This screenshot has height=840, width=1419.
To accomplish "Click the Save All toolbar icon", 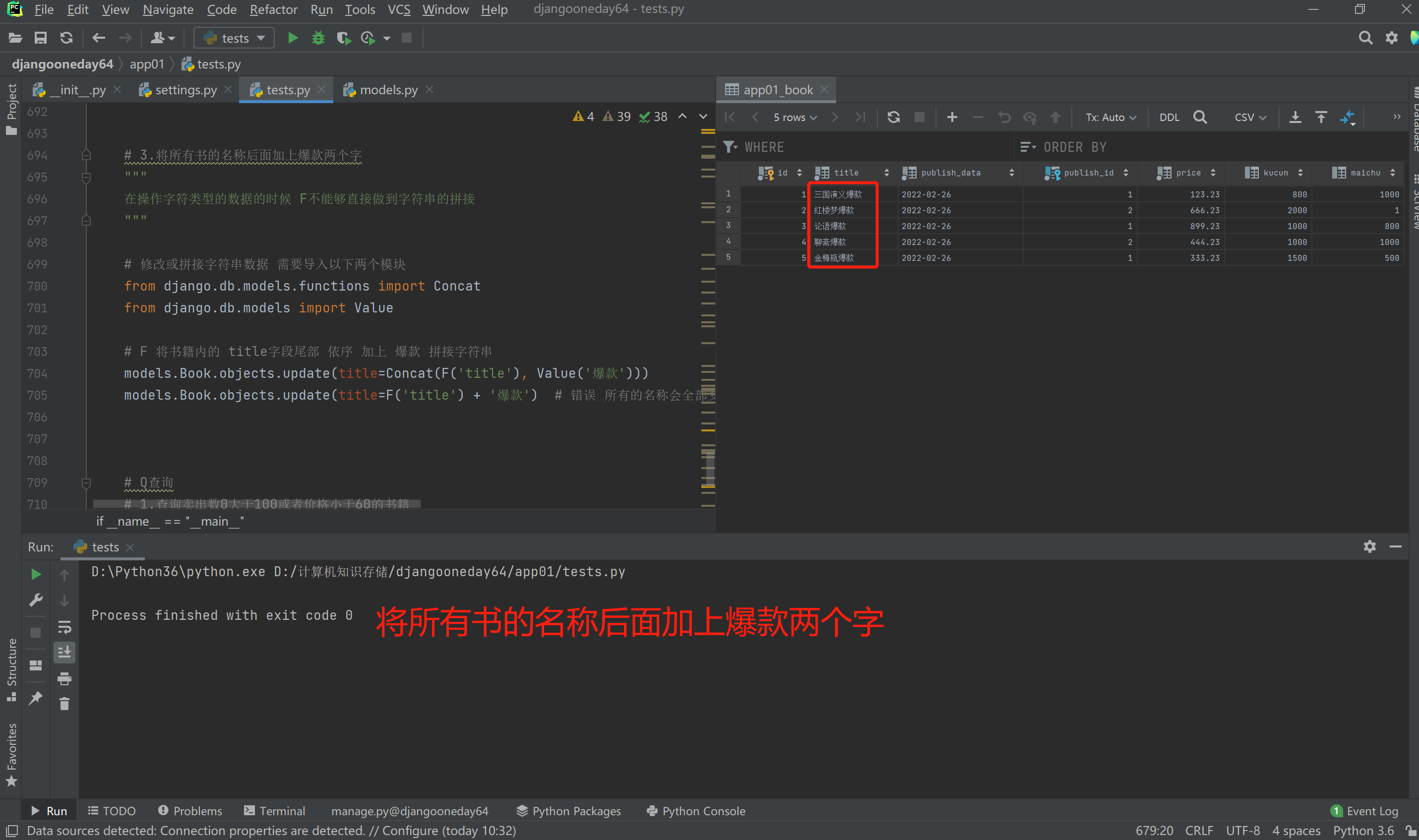I will click(40, 38).
